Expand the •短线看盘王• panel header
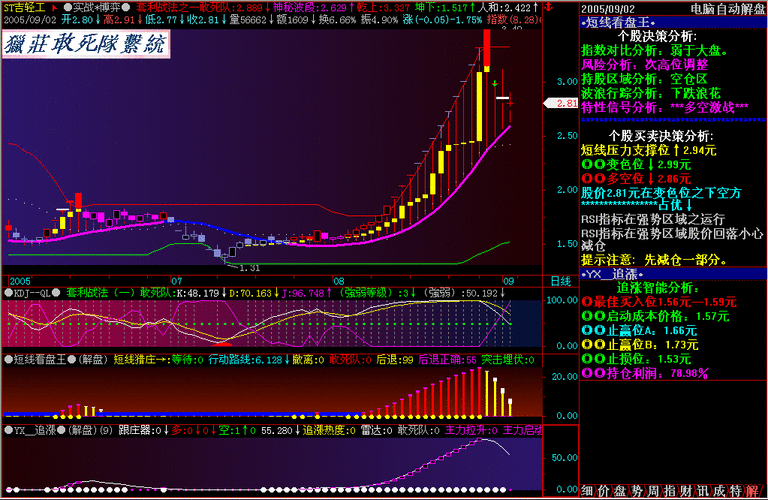The width and height of the screenshot is (768, 500). 618,22
